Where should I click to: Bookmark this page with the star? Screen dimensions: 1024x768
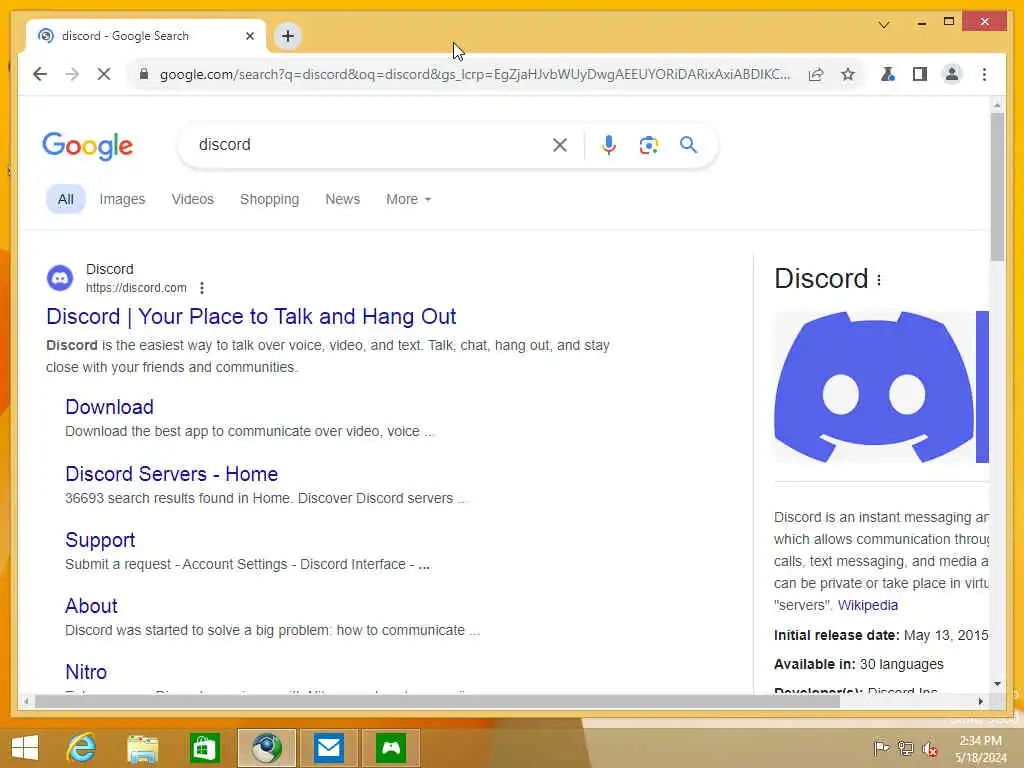[848, 74]
